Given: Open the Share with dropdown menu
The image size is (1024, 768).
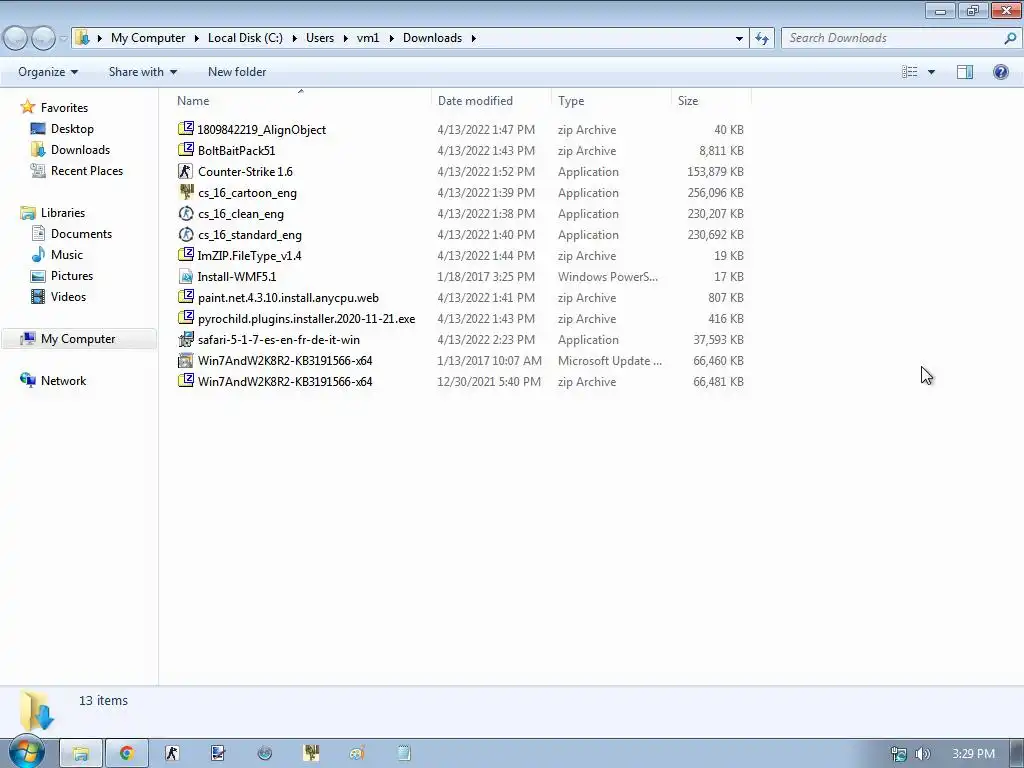Looking at the screenshot, I should [x=142, y=72].
